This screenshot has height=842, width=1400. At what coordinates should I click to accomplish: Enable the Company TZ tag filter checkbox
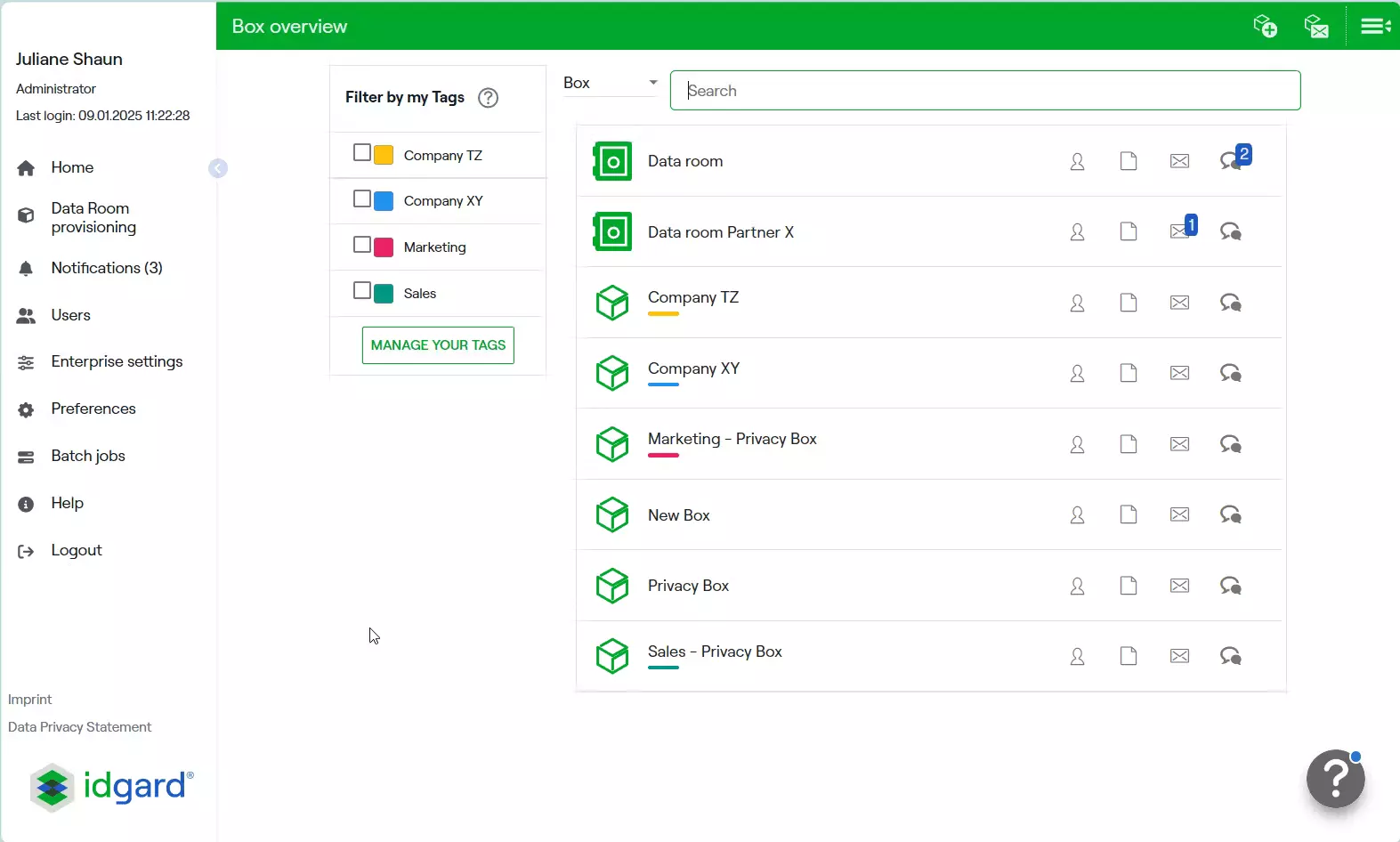pos(362,153)
